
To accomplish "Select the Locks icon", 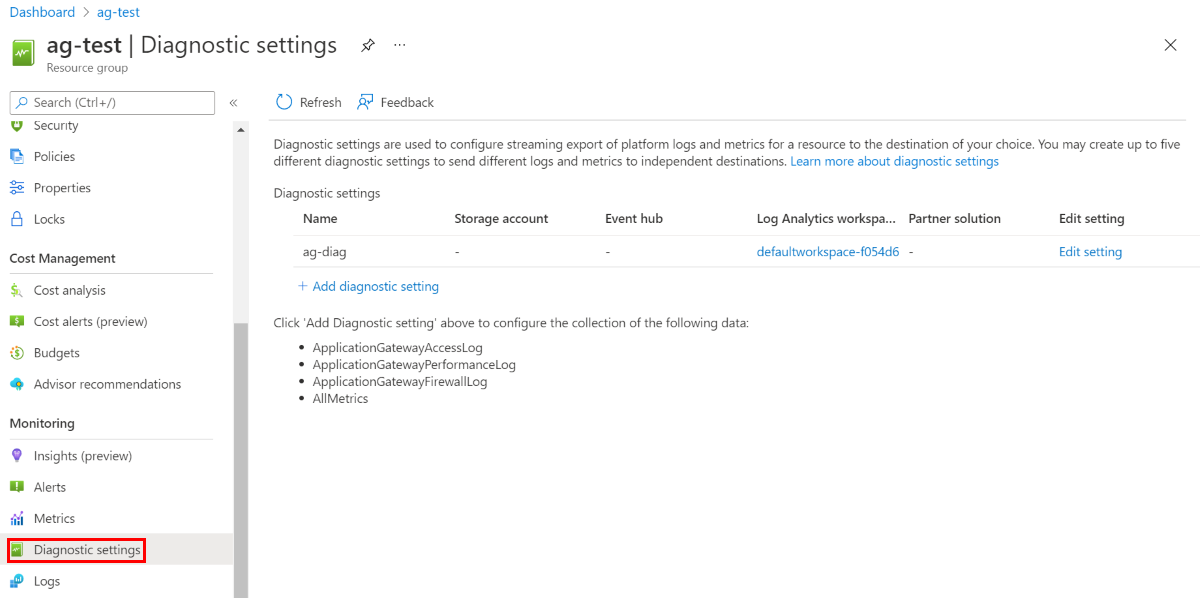I will [18, 219].
